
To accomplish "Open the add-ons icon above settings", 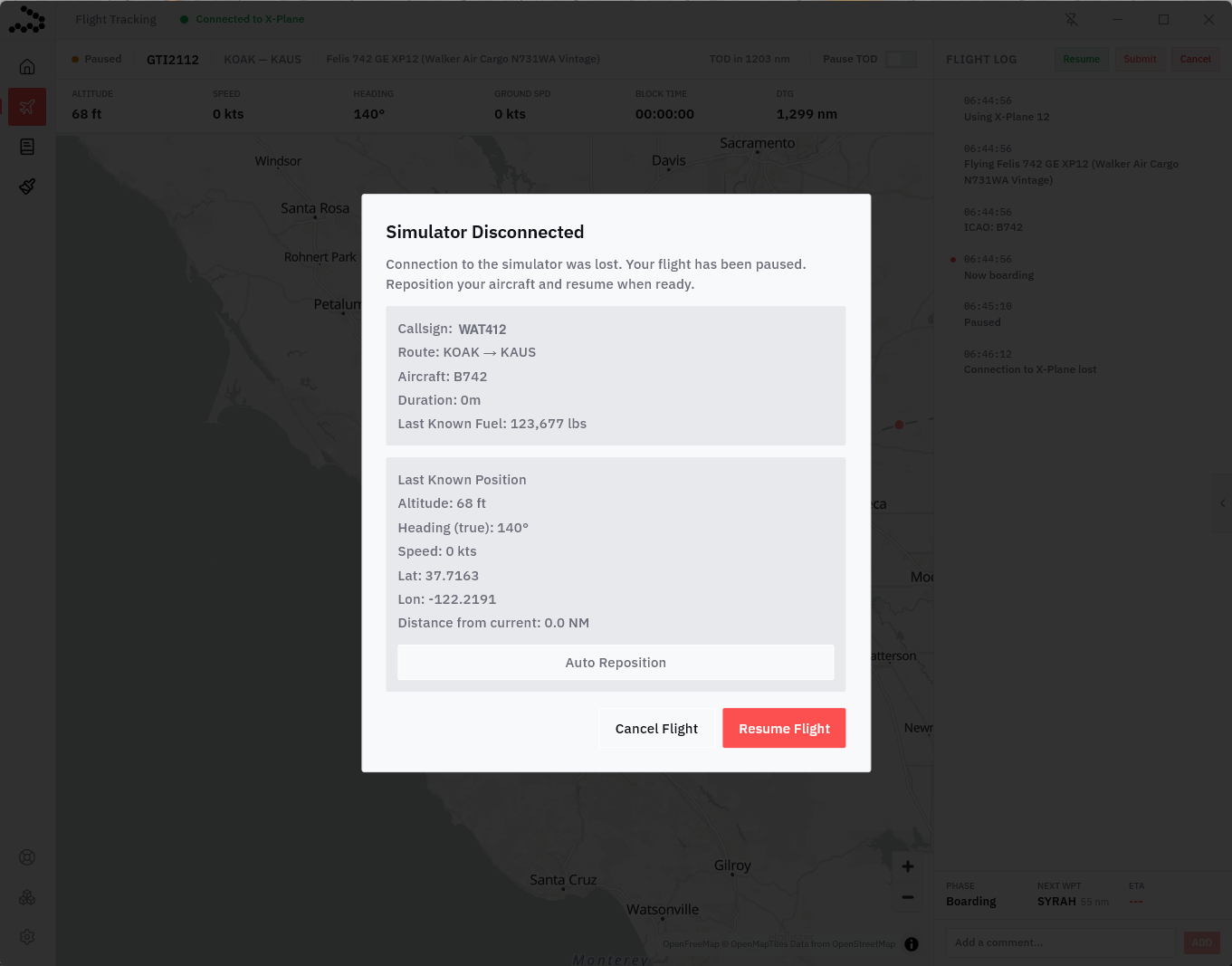I will pyautogui.click(x=27, y=897).
